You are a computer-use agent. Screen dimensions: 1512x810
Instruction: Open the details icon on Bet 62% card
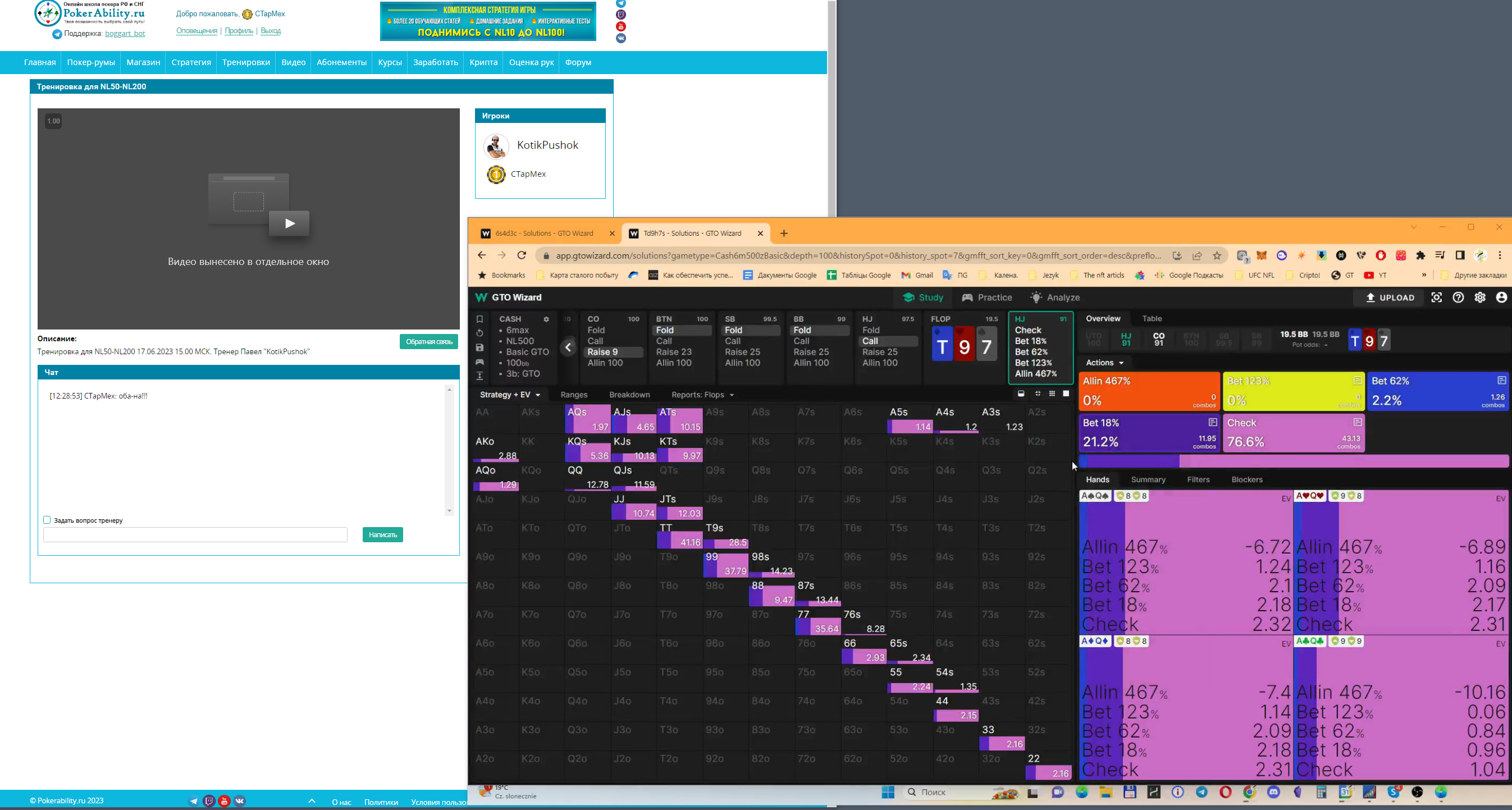pyautogui.click(x=1501, y=381)
